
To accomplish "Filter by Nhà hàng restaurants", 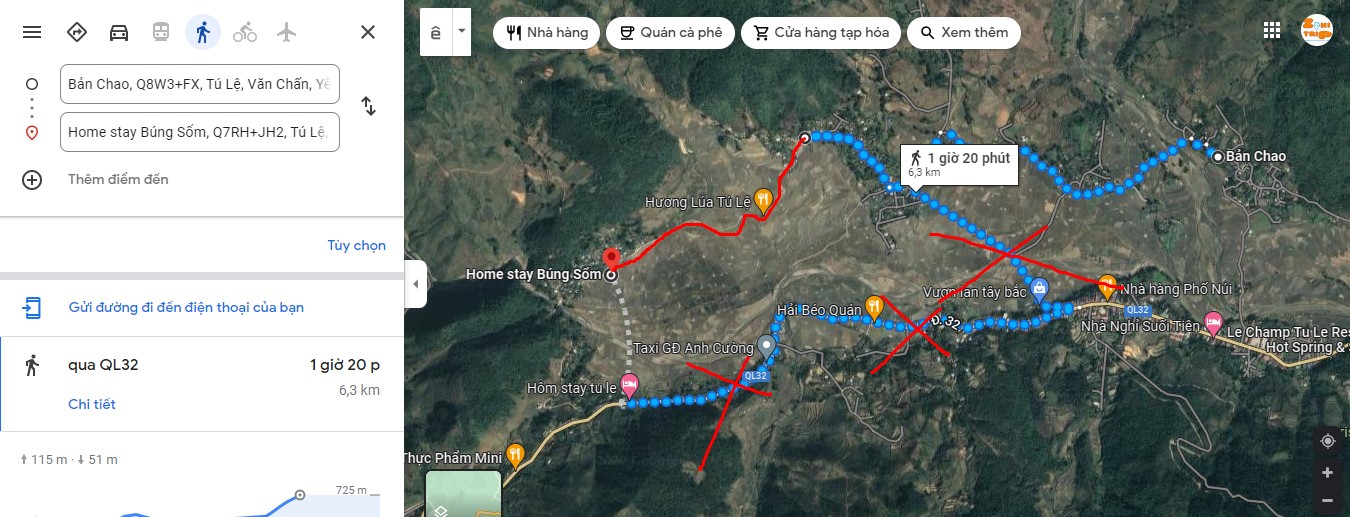I will (x=547, y=32).
